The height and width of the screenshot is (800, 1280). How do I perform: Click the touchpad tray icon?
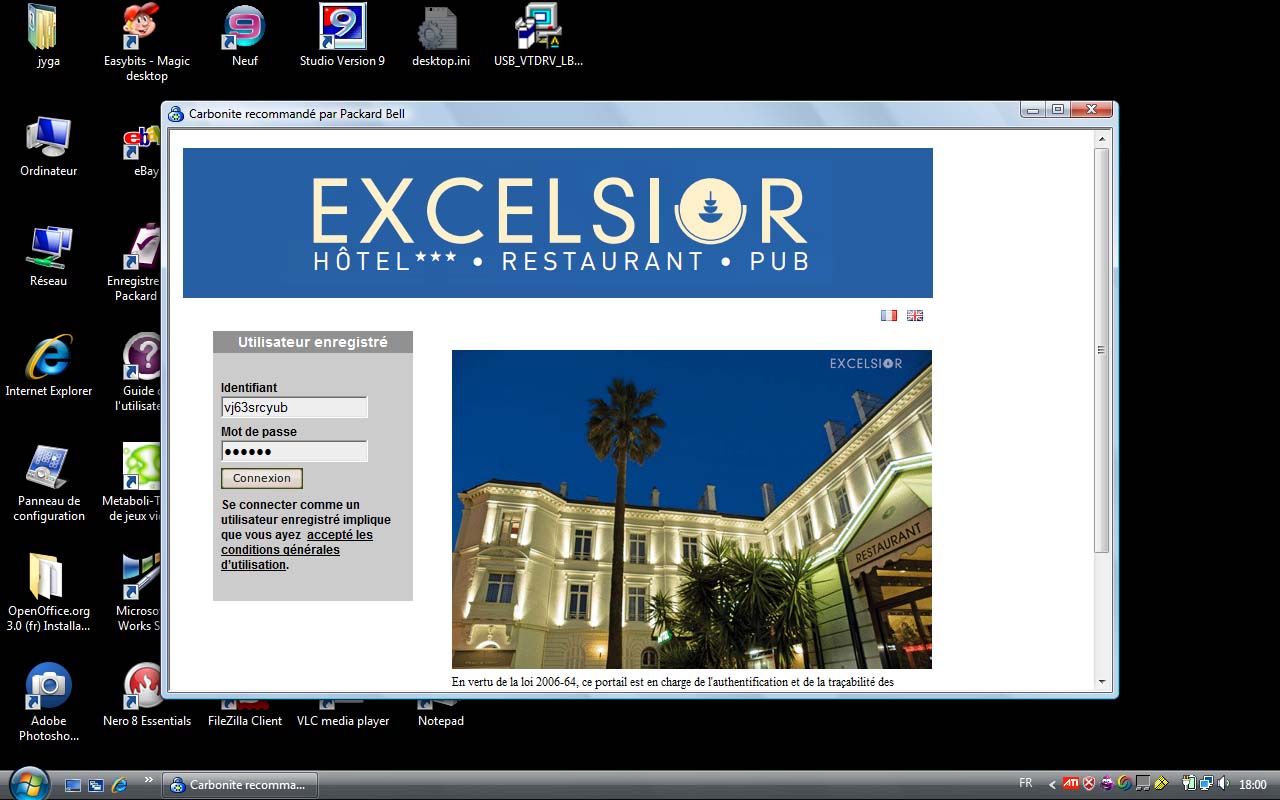[x=1143, y=784]
